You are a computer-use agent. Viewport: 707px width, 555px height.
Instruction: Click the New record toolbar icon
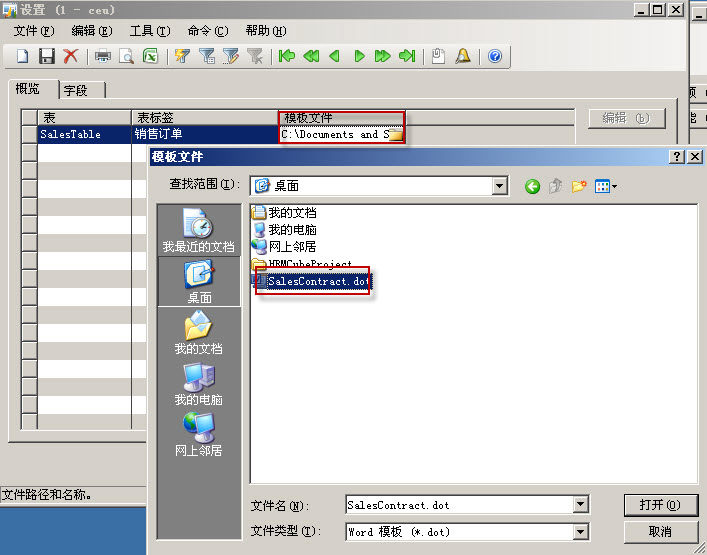[23, 56]
